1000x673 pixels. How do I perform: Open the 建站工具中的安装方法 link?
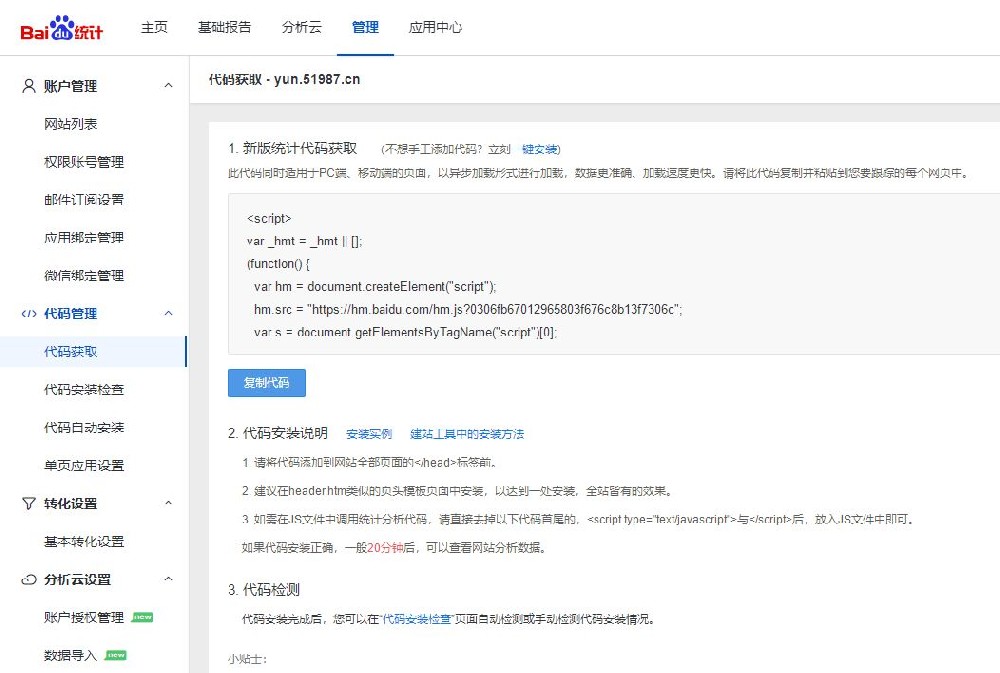click(x=467, y=435)
